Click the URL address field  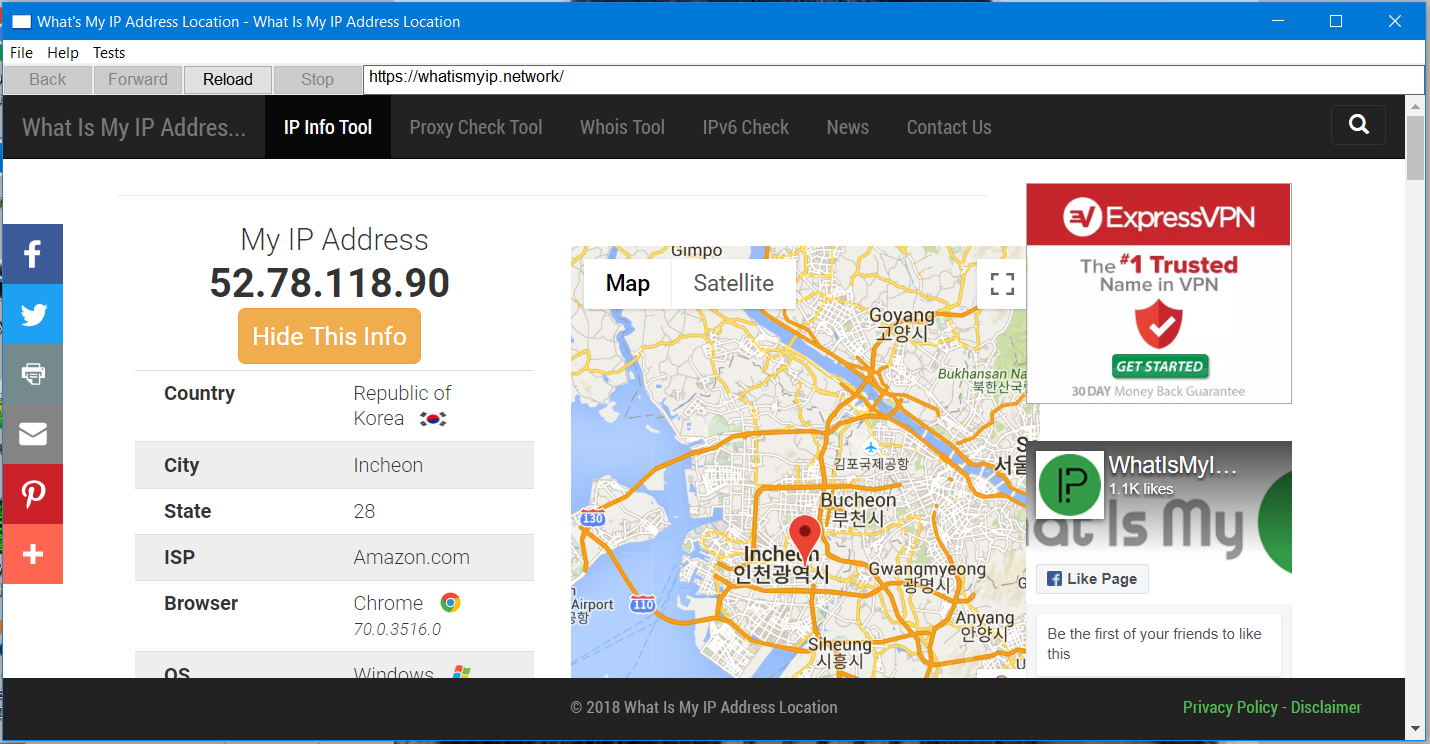click(x=894, y=79)
